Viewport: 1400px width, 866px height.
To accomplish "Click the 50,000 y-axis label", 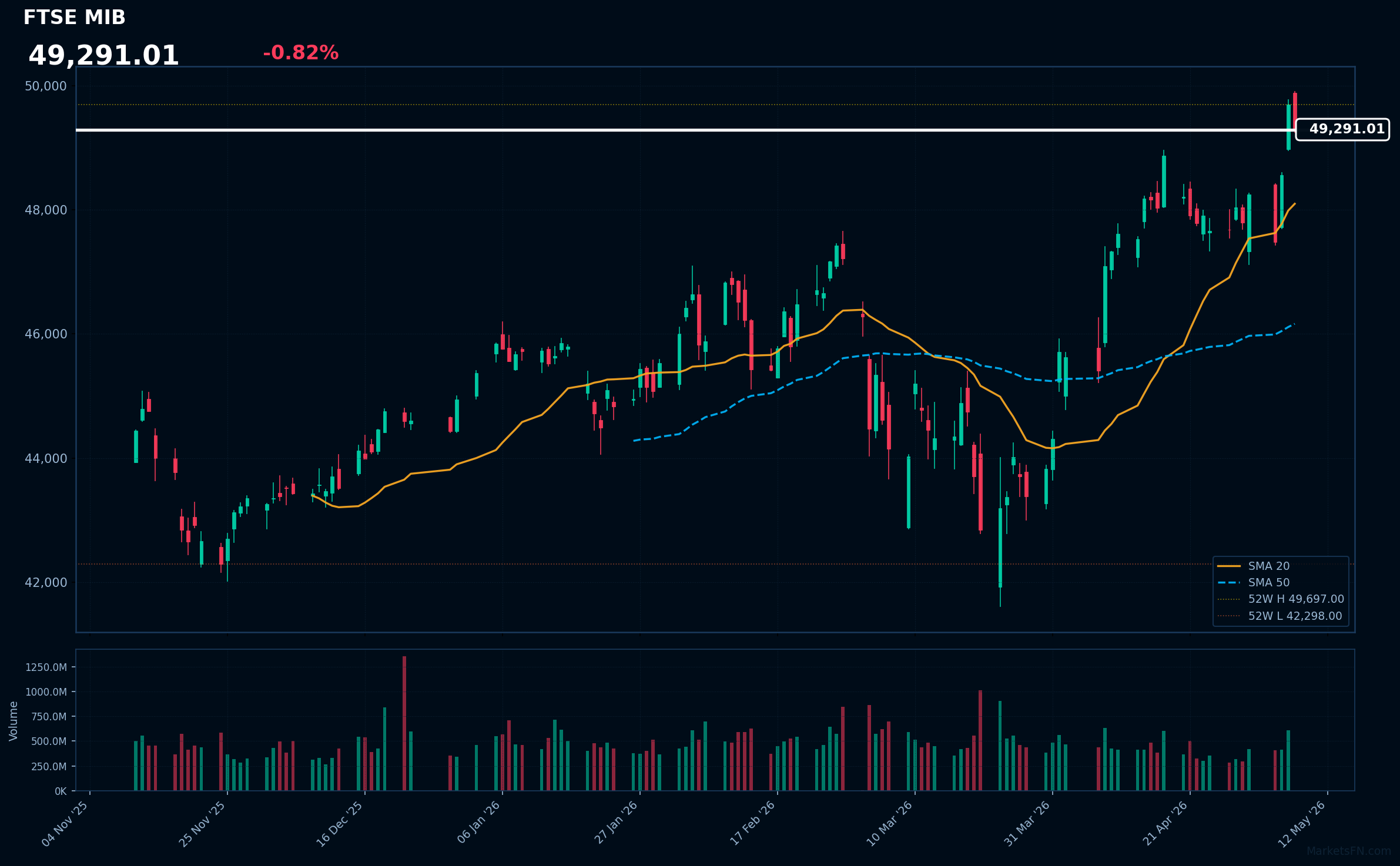I will (x=46, y=86).
